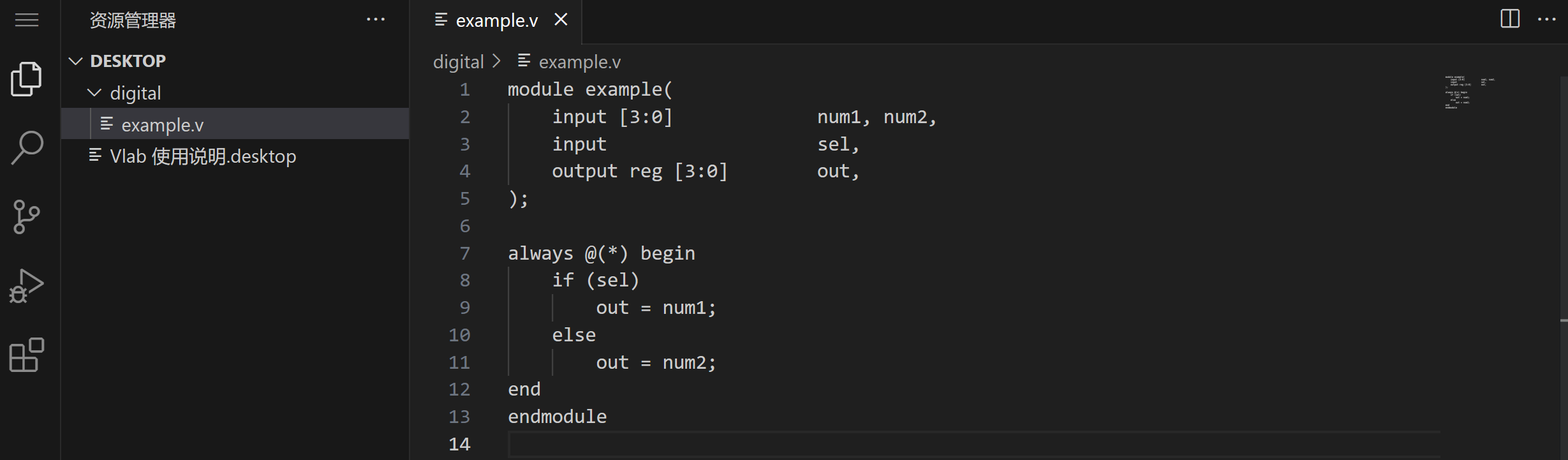Open the Extensions view
Screen dimensions: 1568x460
point(27,355)
